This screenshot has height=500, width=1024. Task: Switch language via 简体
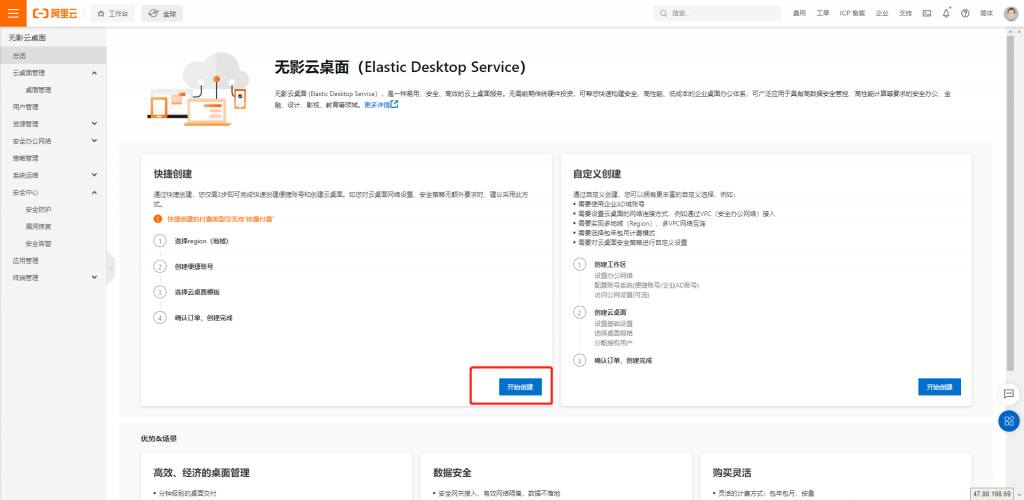tap(986, 13)
